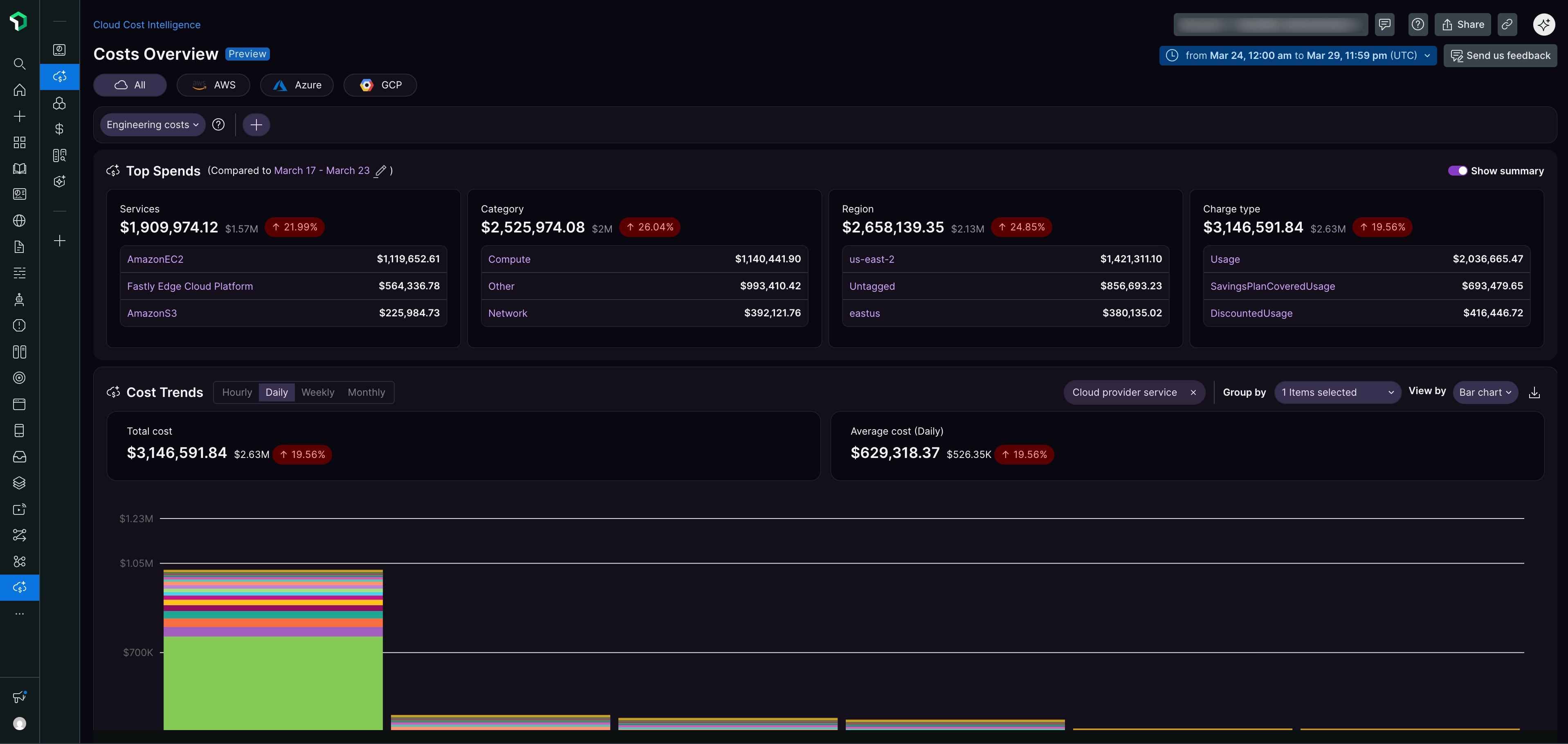Click the logo icon at top left
Viewport: 1568px width, 744px height.
coord(19,21)
